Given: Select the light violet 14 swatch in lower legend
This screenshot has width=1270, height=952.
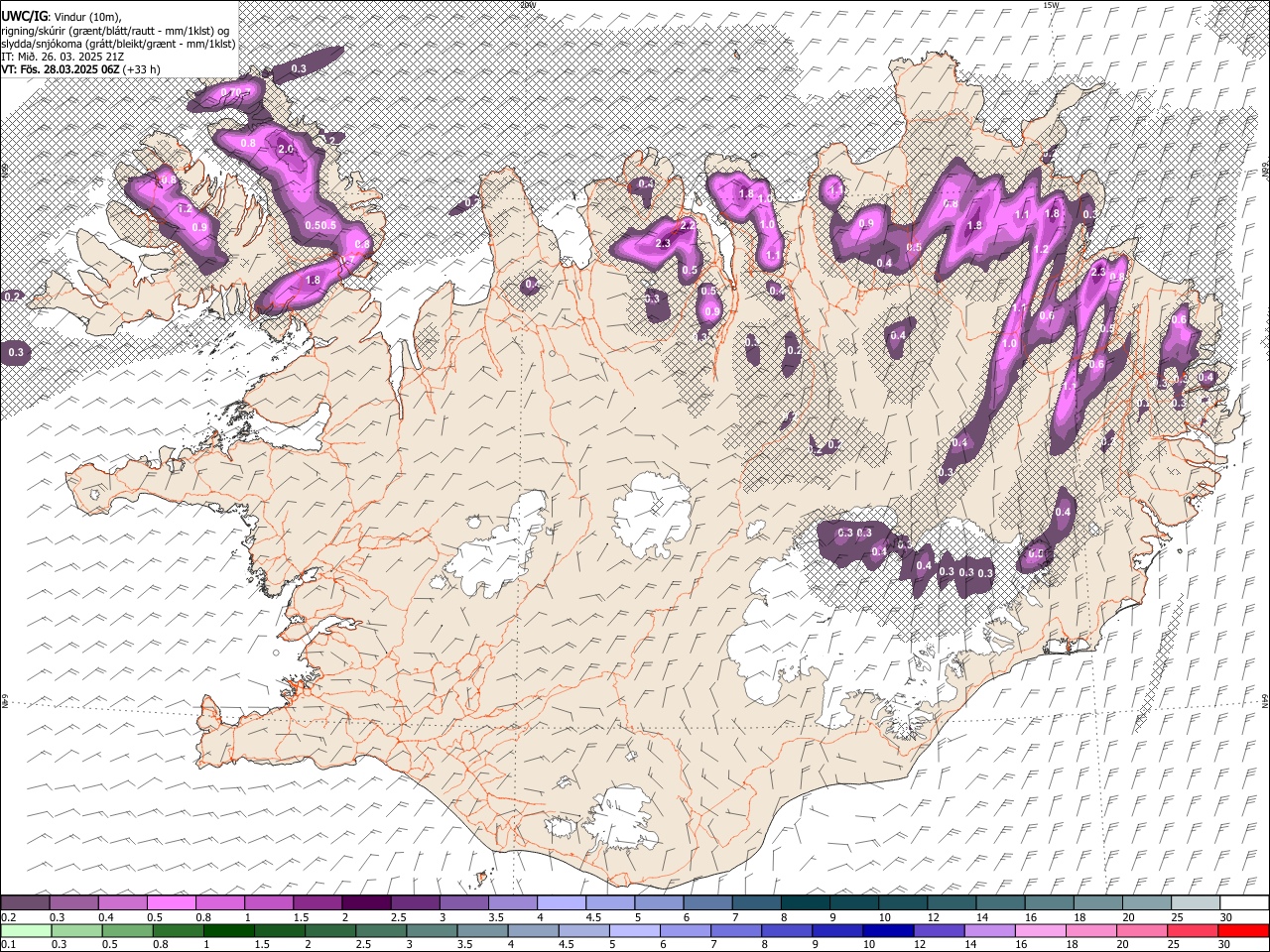Looking at the screenshot, I should pos(989,930).
